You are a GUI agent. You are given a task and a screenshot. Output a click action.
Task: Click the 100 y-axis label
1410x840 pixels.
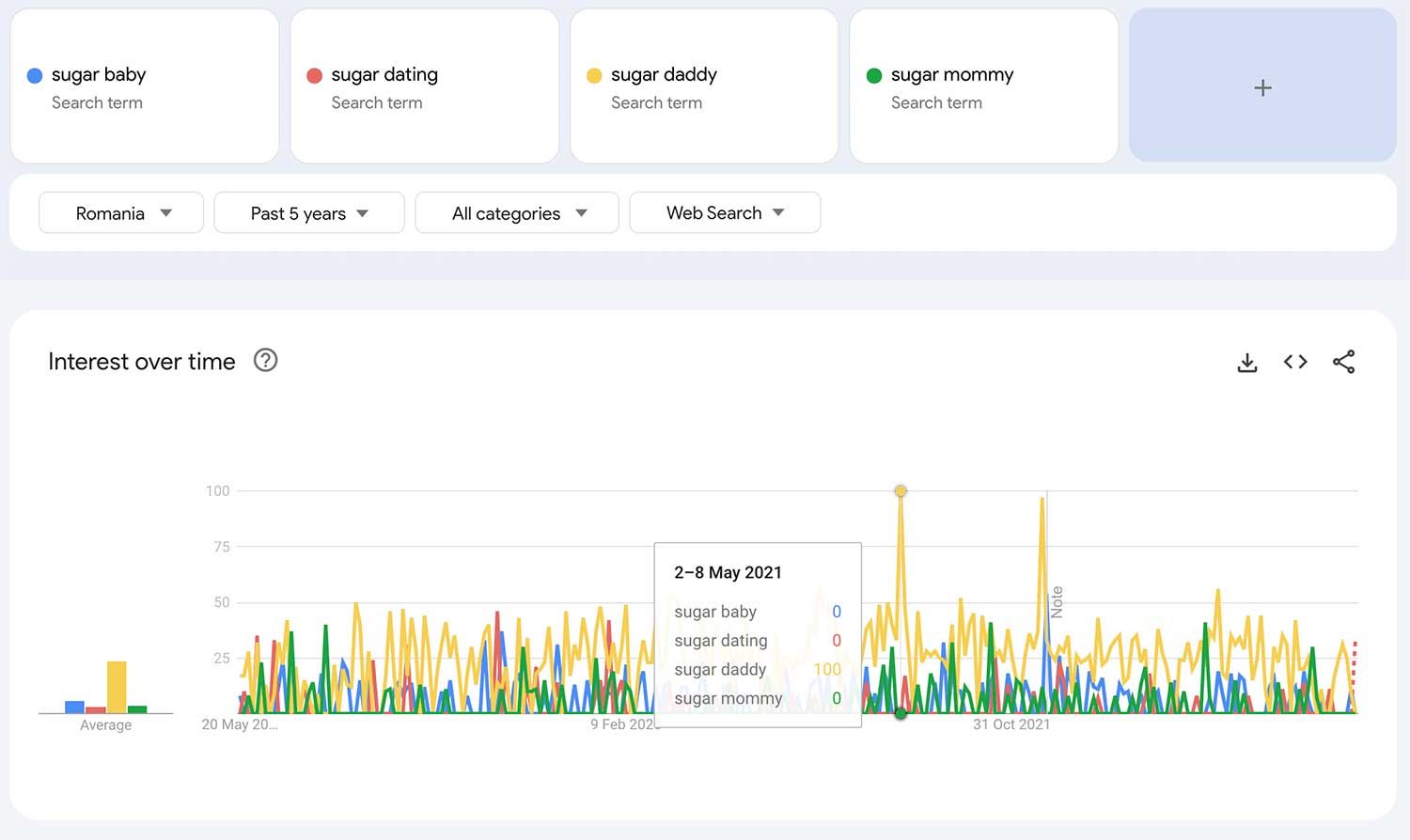(x=218, y=490)
